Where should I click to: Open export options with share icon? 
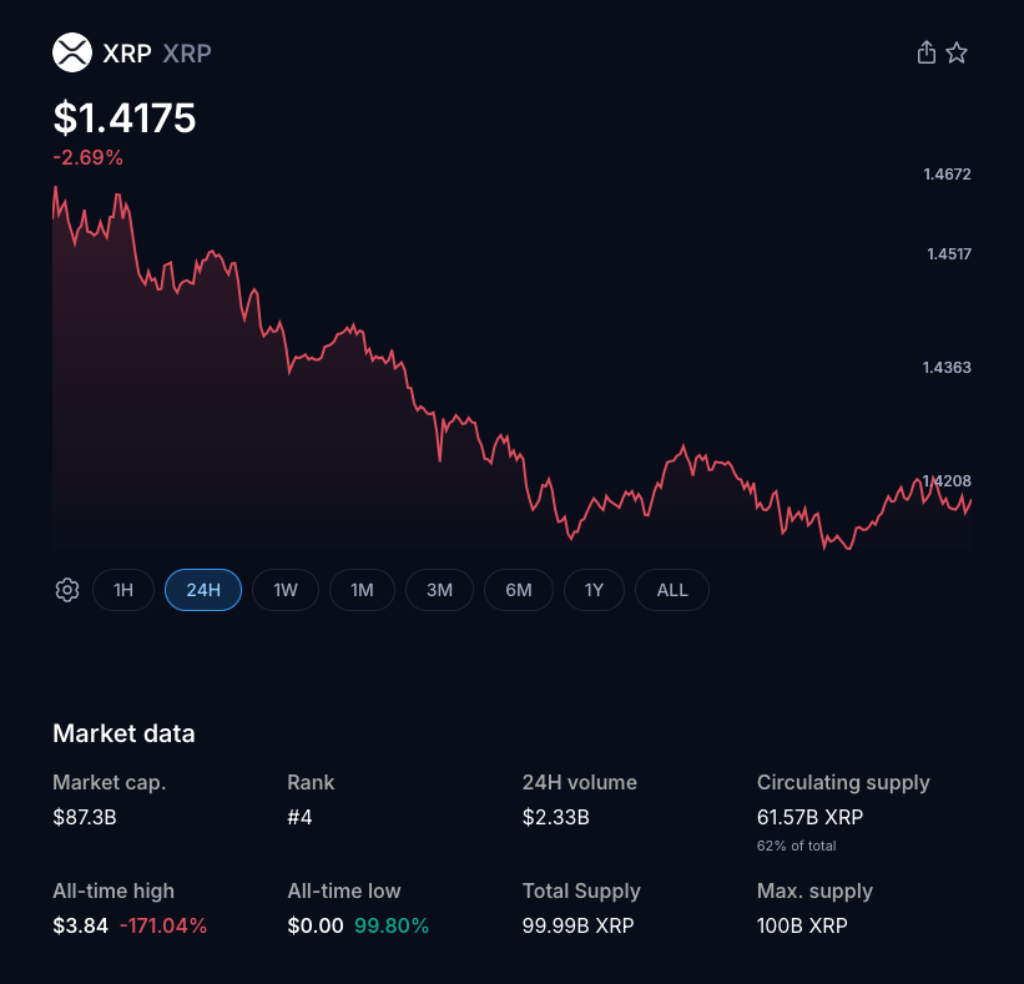pyautogui.click(x=926, y=52)
